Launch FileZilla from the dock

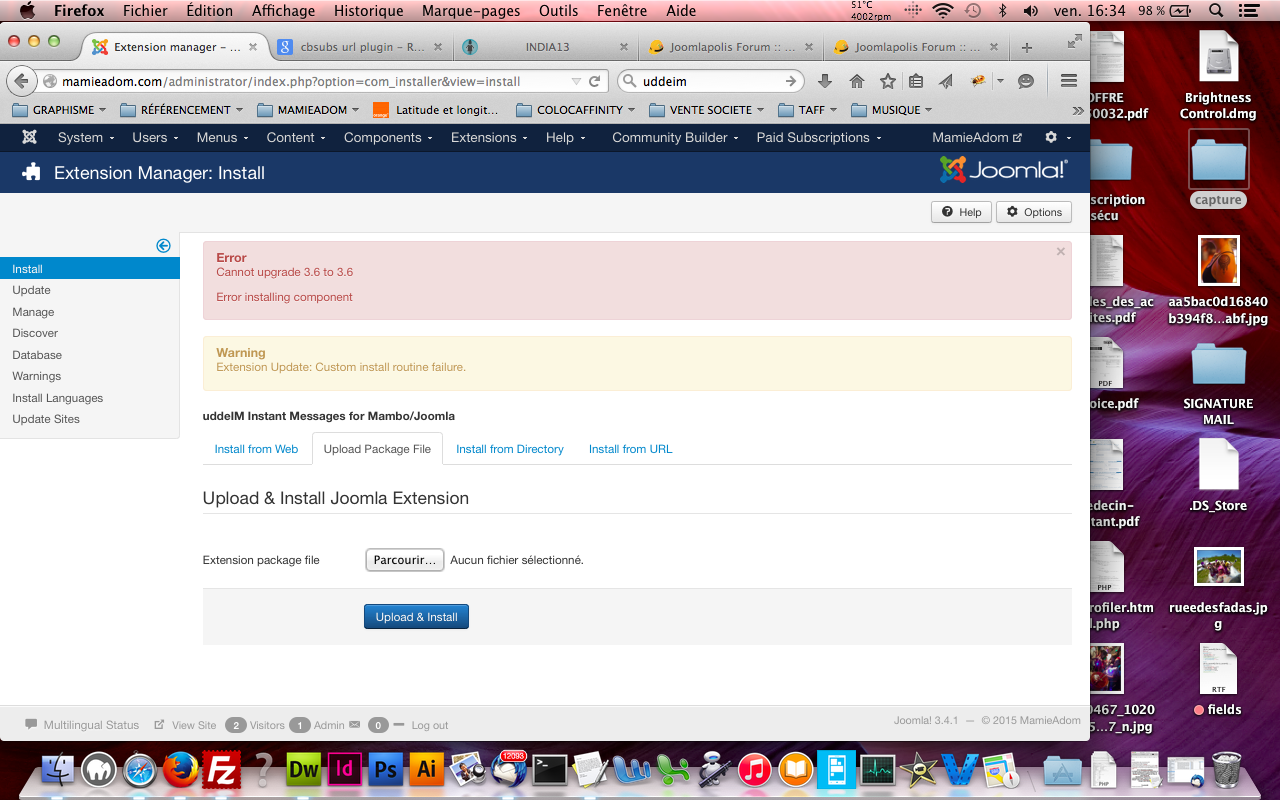[220, 769]
